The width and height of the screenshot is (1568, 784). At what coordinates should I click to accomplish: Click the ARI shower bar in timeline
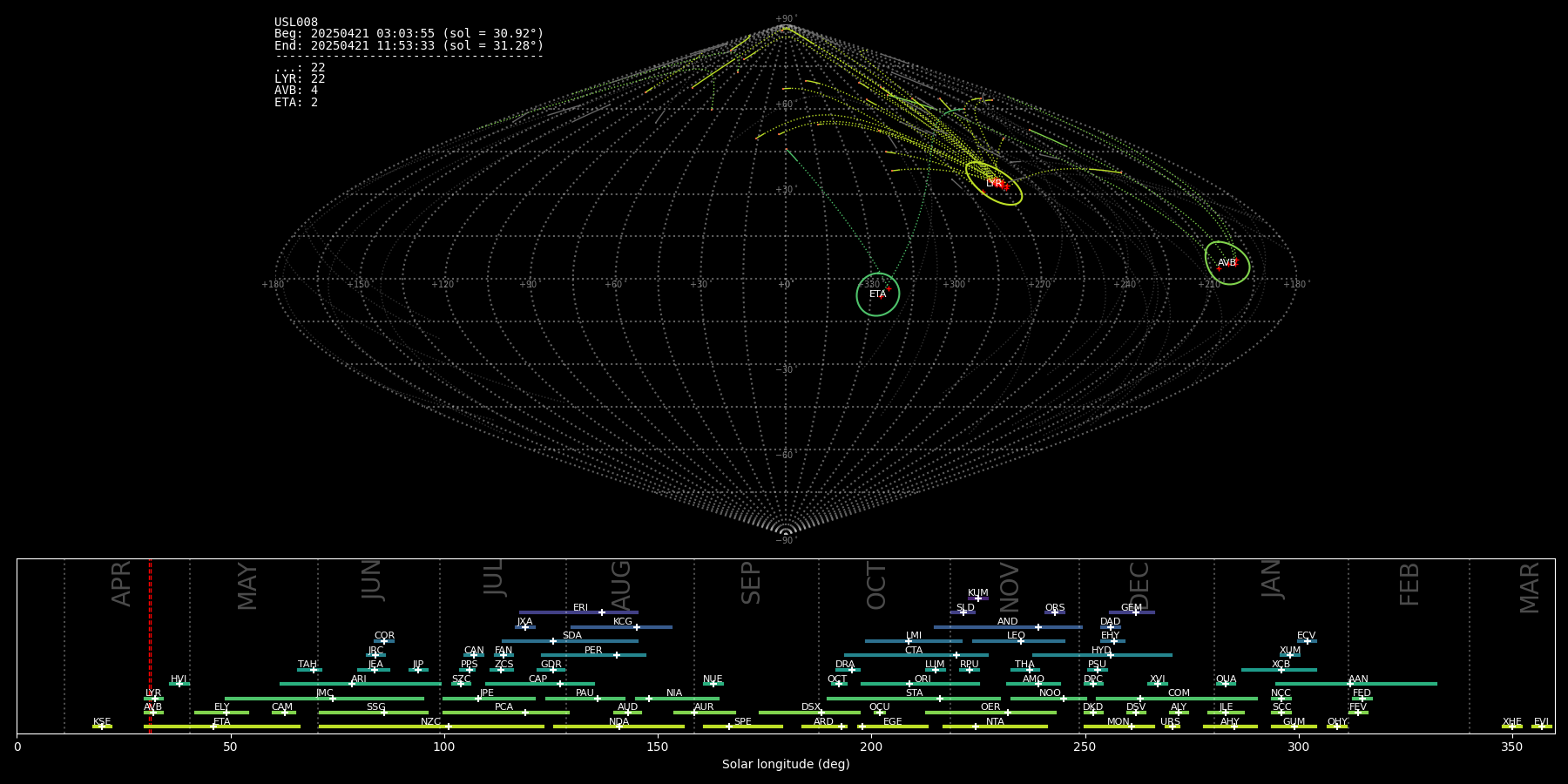pyautogui.click(x=360, y=684)
